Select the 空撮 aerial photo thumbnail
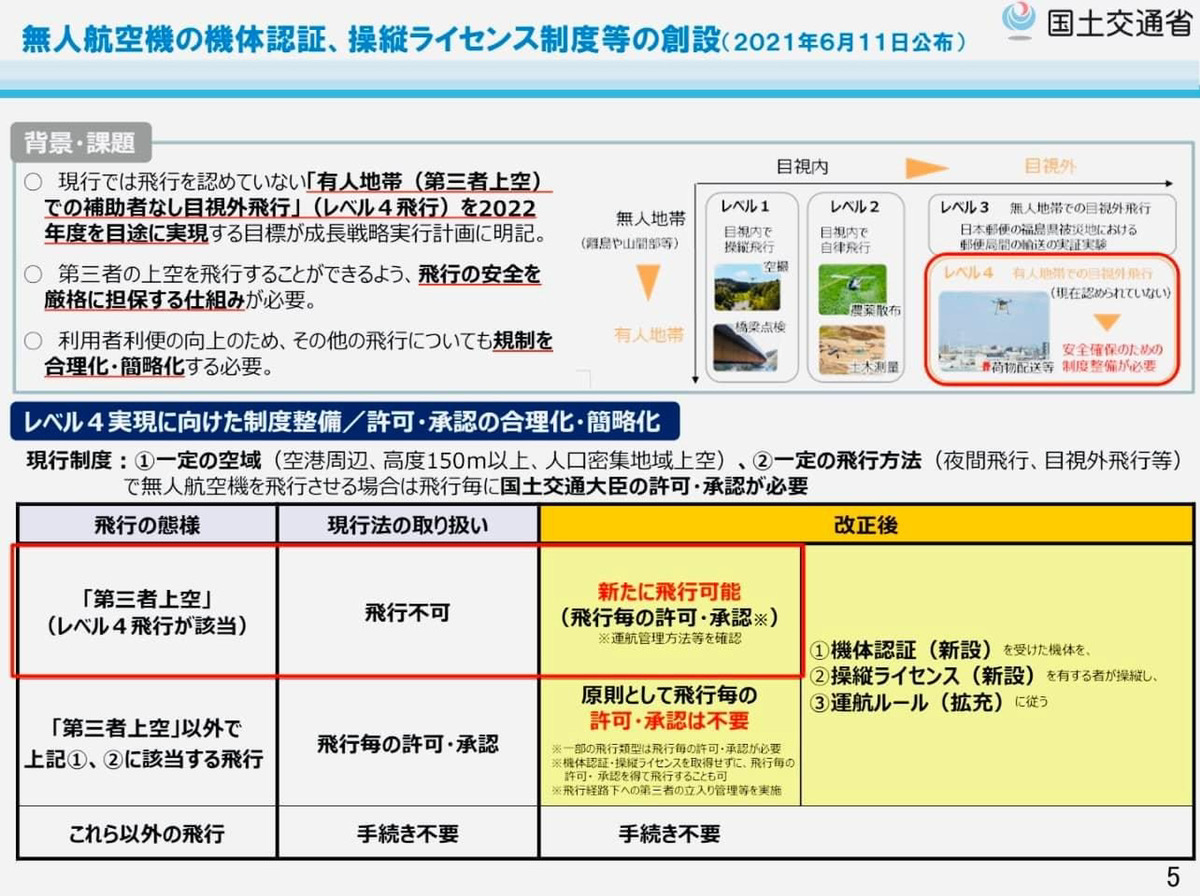This screenshot has height=896, width=1200. pos(745,287)
